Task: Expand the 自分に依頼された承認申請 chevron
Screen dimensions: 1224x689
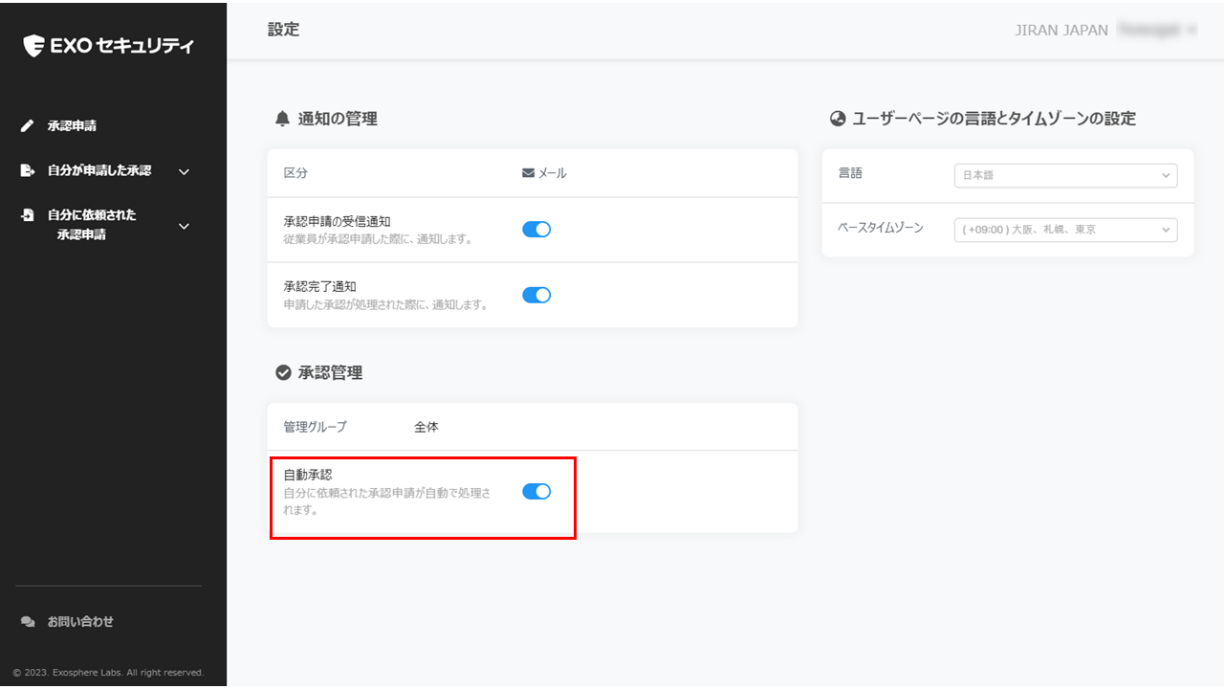Action: (184, 226)
